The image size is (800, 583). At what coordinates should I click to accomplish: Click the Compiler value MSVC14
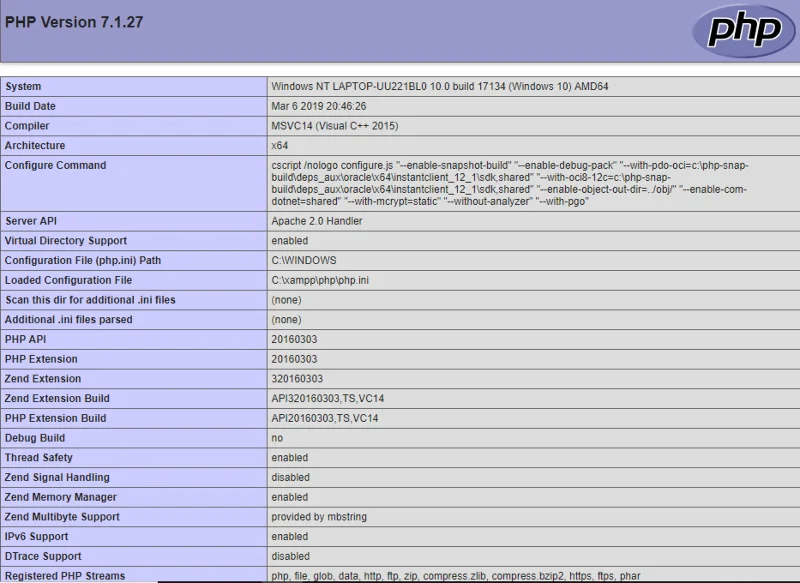(x=335, y=126)
